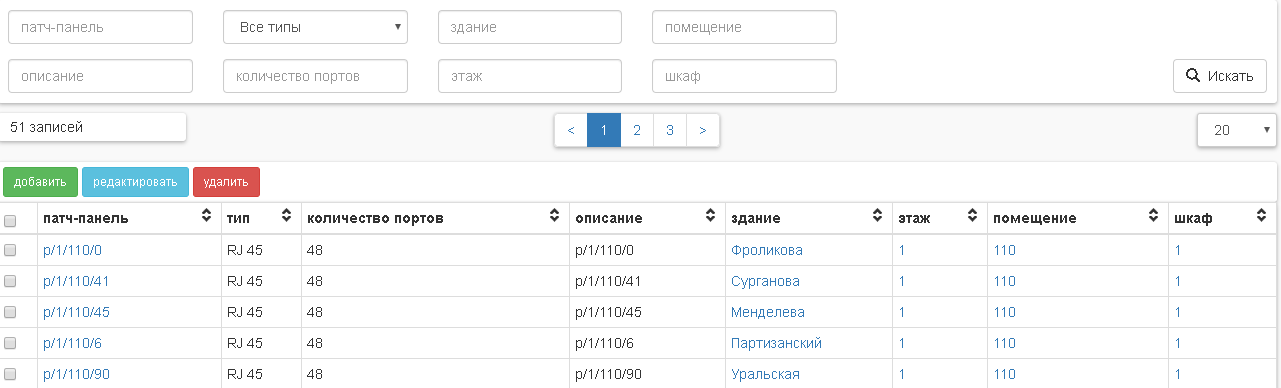Image resolution: width=1281 pixels, height=388 pixels.
Task: Click room link 110 in Фроликова row
Action: click(1004, 250)
